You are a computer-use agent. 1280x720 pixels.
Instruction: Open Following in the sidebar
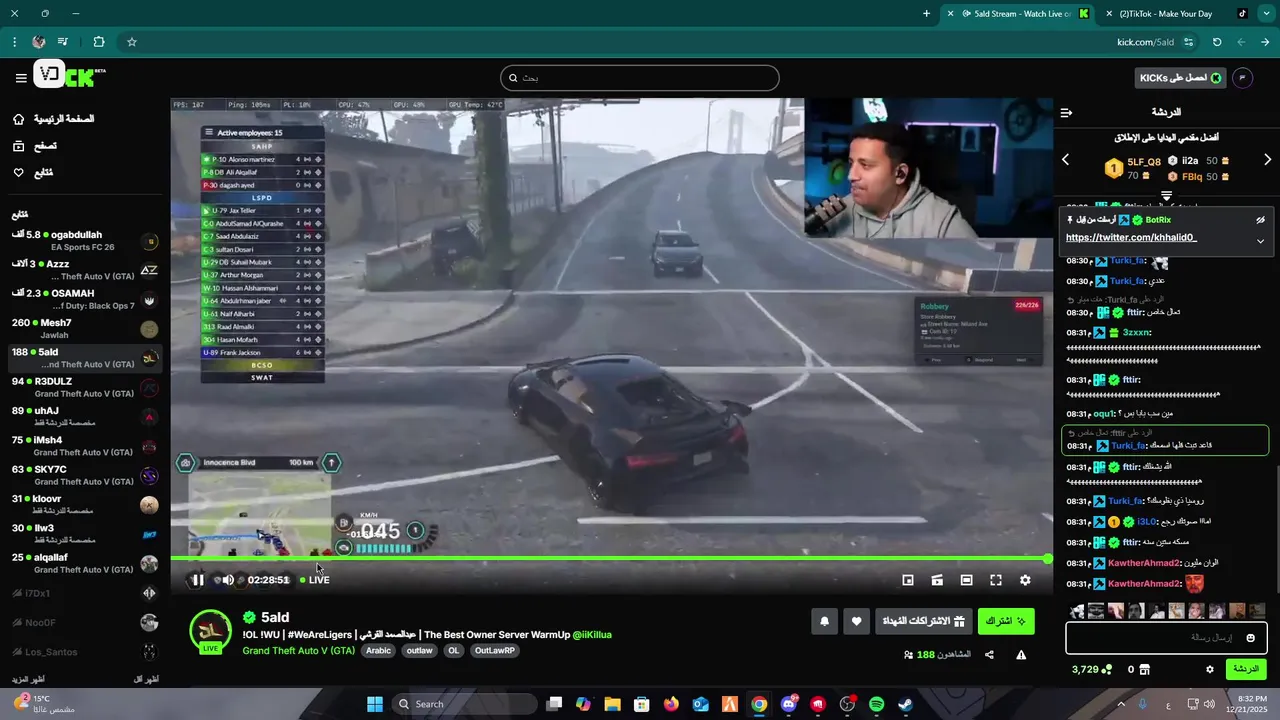point(32,172)
